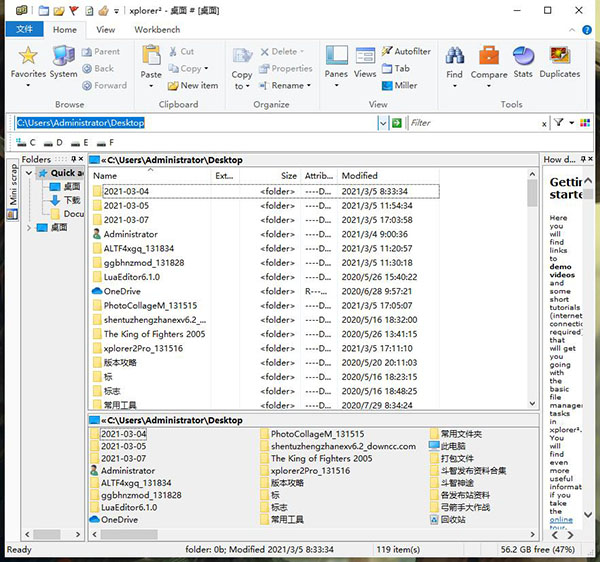The image size is (600, 562).
Task: Collapse the Quick access tree node
Action: tap(29, 173)
